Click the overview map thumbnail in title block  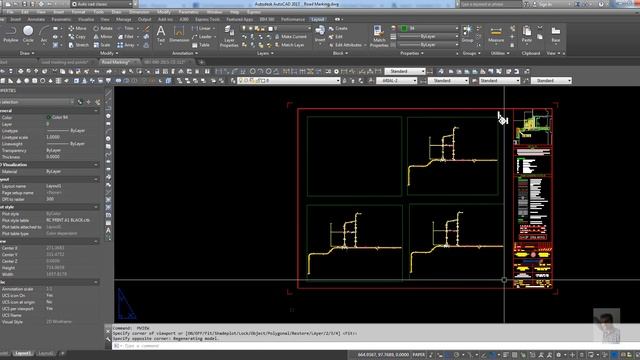point(532,126)
